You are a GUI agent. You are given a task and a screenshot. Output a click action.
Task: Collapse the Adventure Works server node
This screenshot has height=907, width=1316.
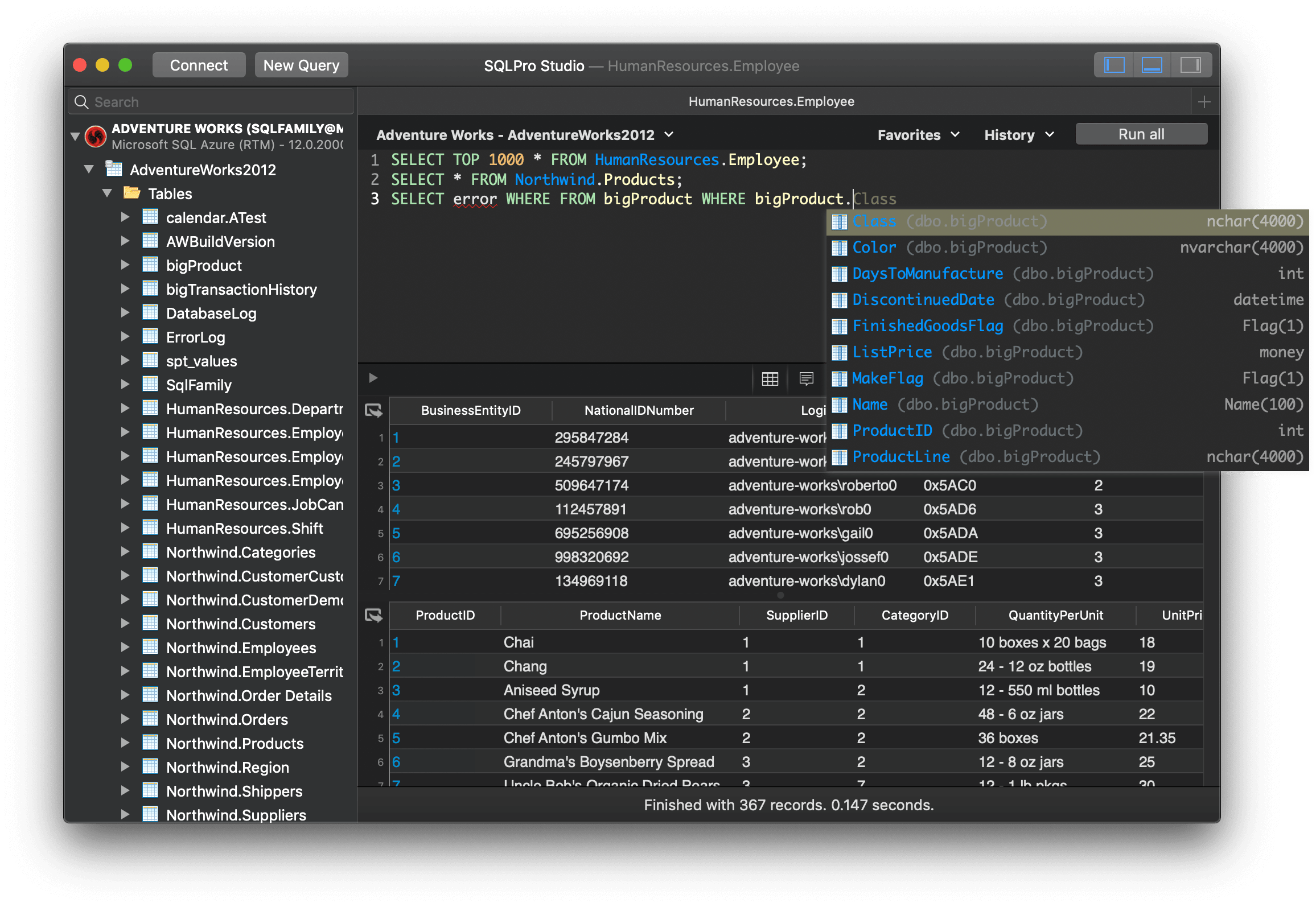click(75, 137)
